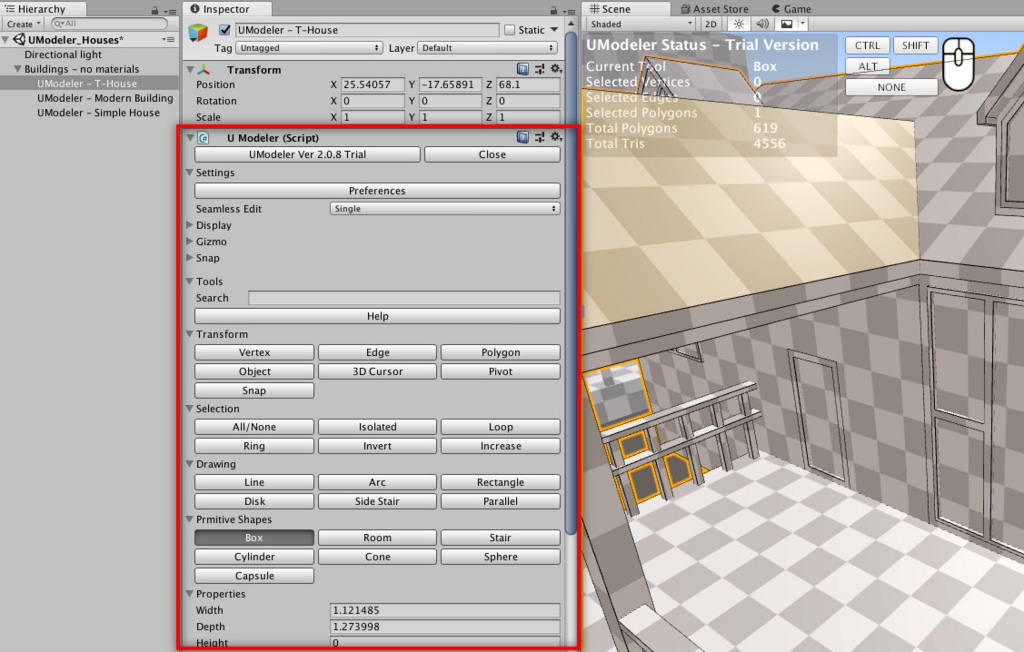
Task: Expand the Snap settings foldout
Action: pos(190,257)
